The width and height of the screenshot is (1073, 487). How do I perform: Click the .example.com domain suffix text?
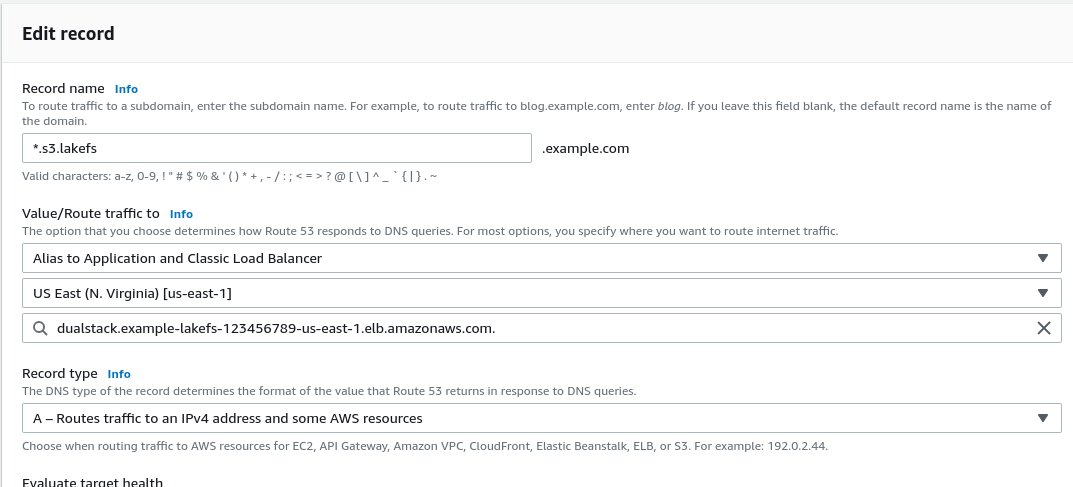click(x=585, y=148)
